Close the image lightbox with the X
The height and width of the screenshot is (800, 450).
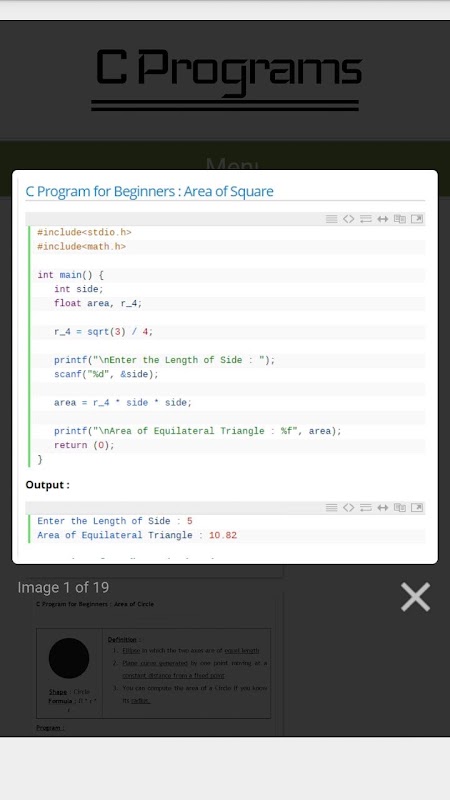pos(415,596)
